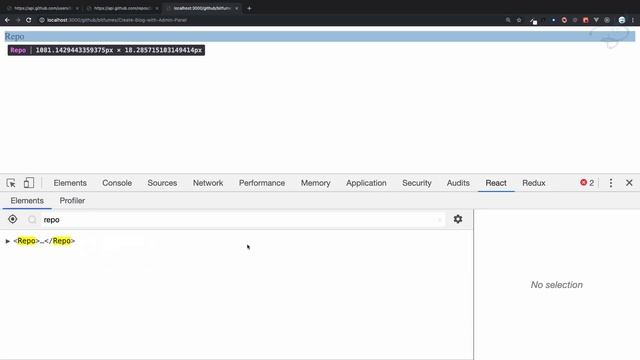Click the React select-element target icon

[13, 219]
